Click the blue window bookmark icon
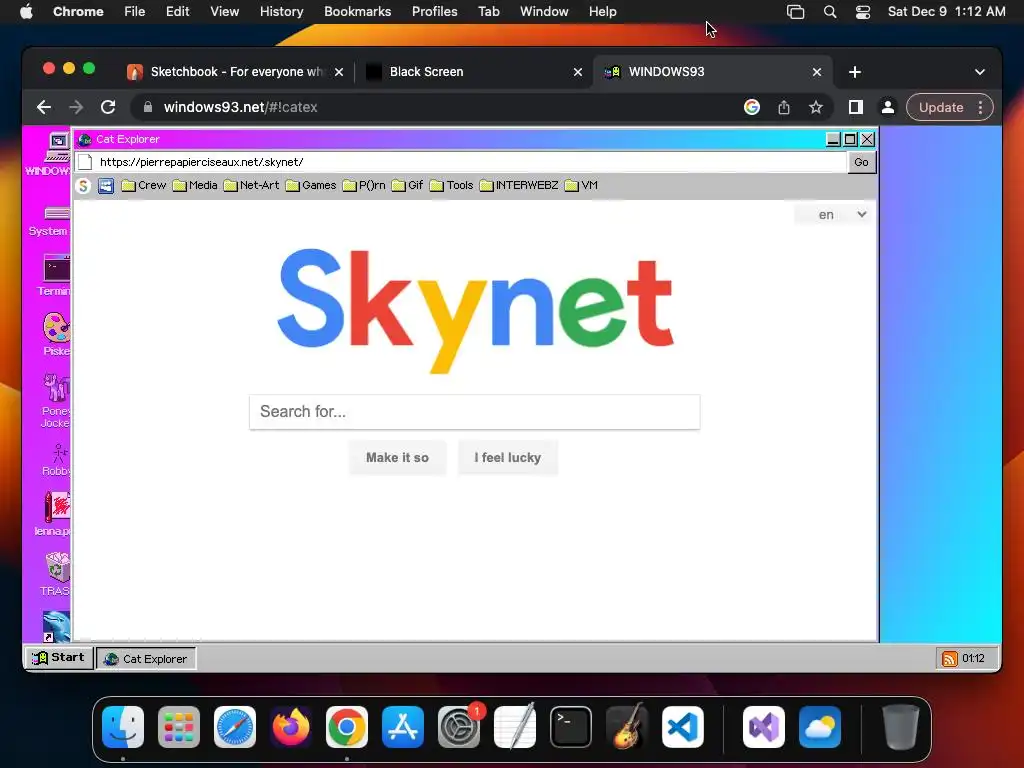The image size is (1024, 768). (106, 186)
